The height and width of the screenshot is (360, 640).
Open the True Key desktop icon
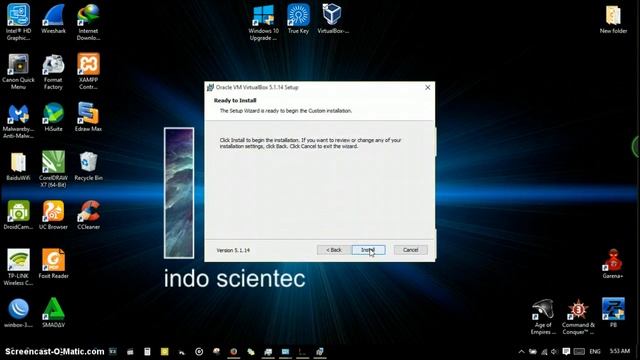click(x=298, y=19)
